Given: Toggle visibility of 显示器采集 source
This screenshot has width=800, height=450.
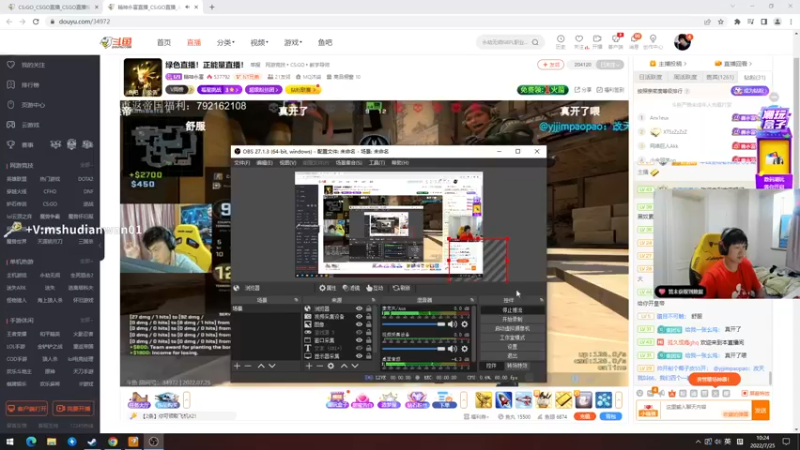Looking at the screenshot, I should coord(359,356).
